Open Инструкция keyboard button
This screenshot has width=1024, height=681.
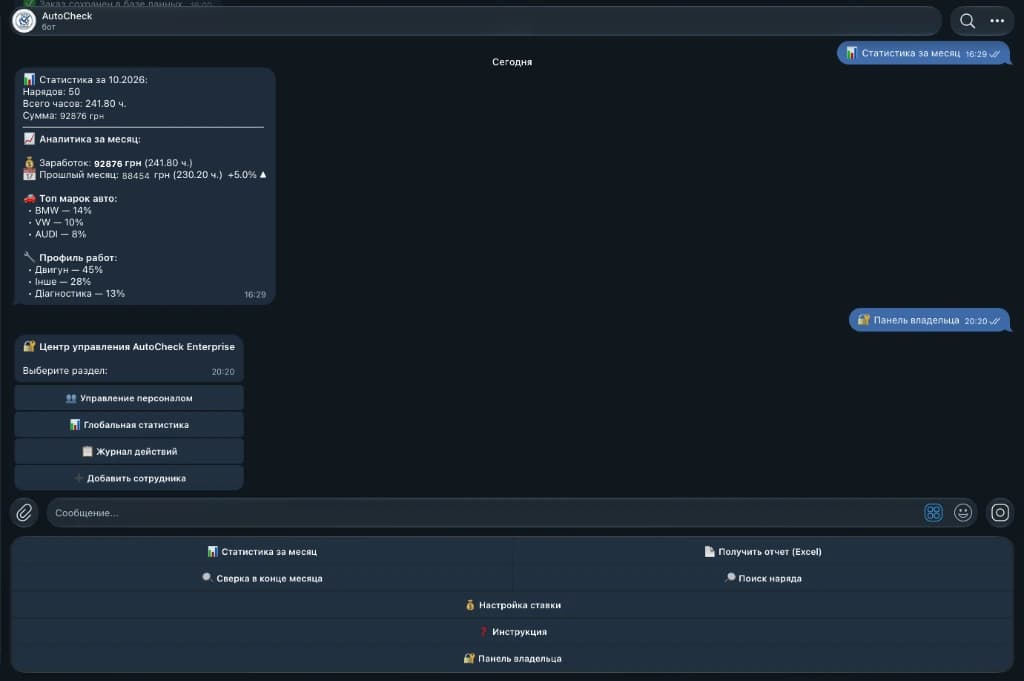coord(512,632)
